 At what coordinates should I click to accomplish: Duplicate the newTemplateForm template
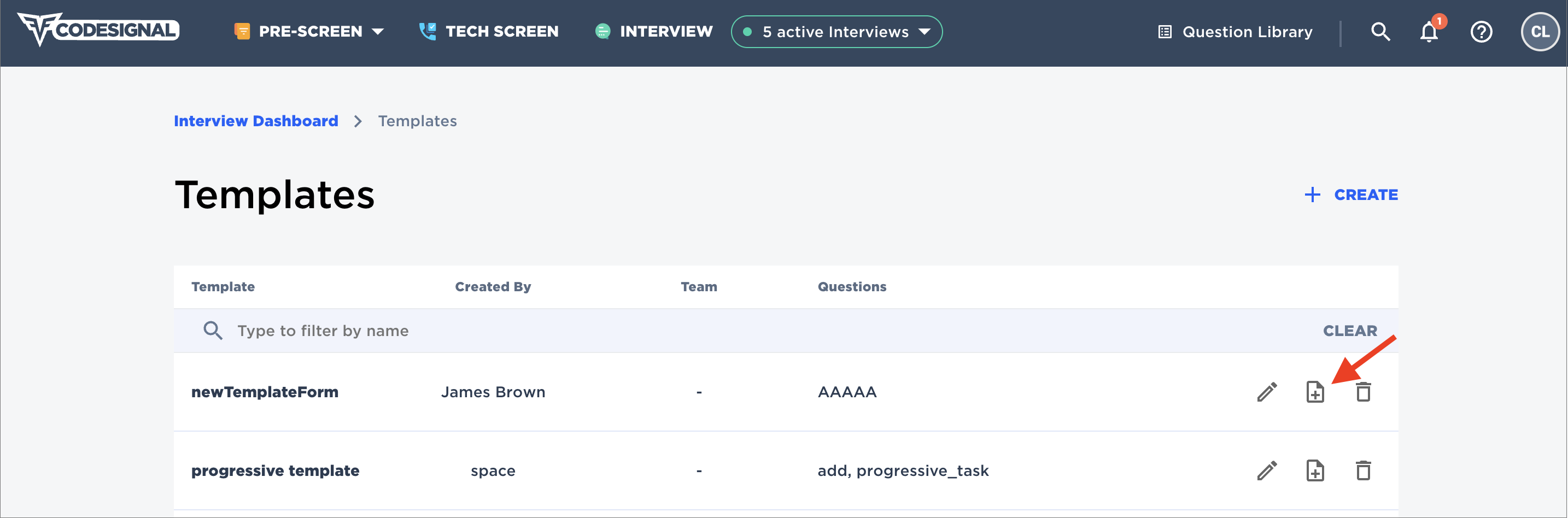[1315, 392]
